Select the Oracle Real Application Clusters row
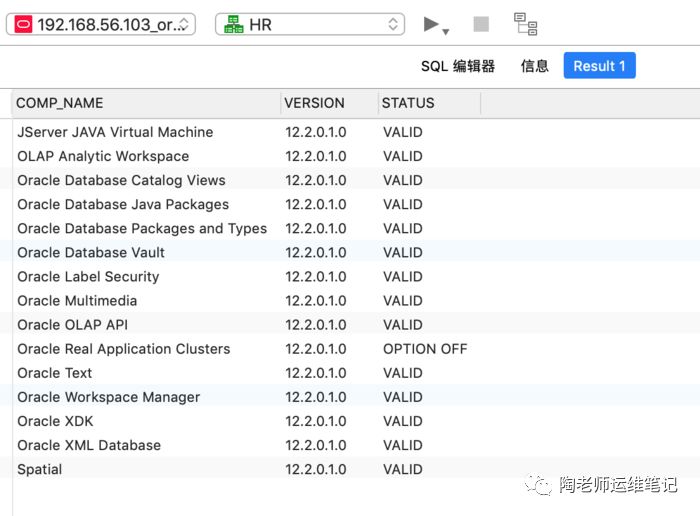The height and width of the screenshot is (516, 700). pos(124,349)
